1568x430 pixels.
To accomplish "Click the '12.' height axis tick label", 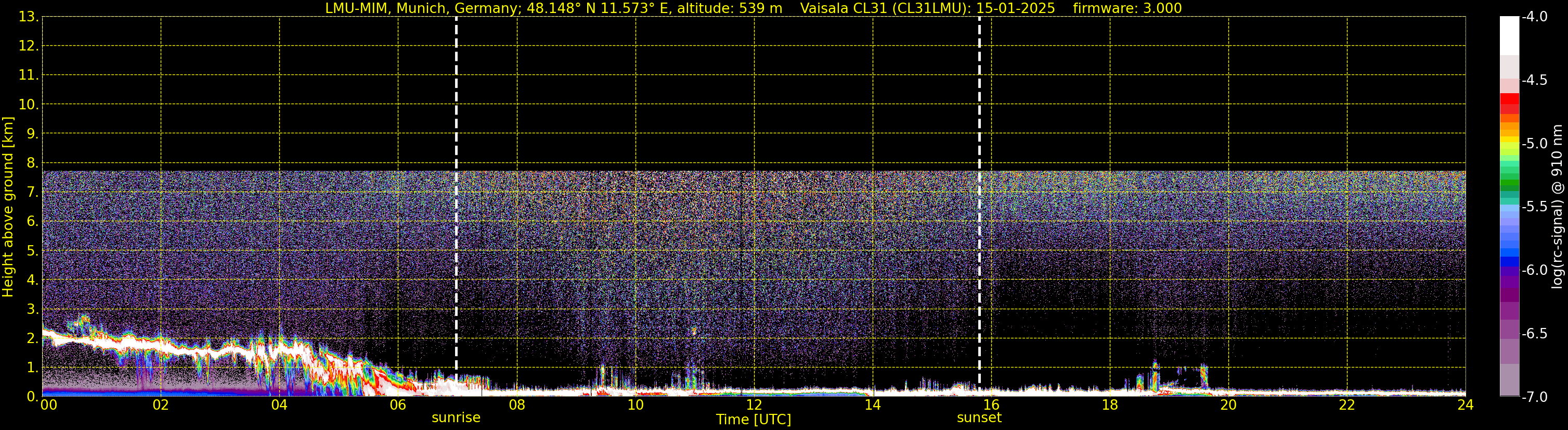I will [29, 46].
